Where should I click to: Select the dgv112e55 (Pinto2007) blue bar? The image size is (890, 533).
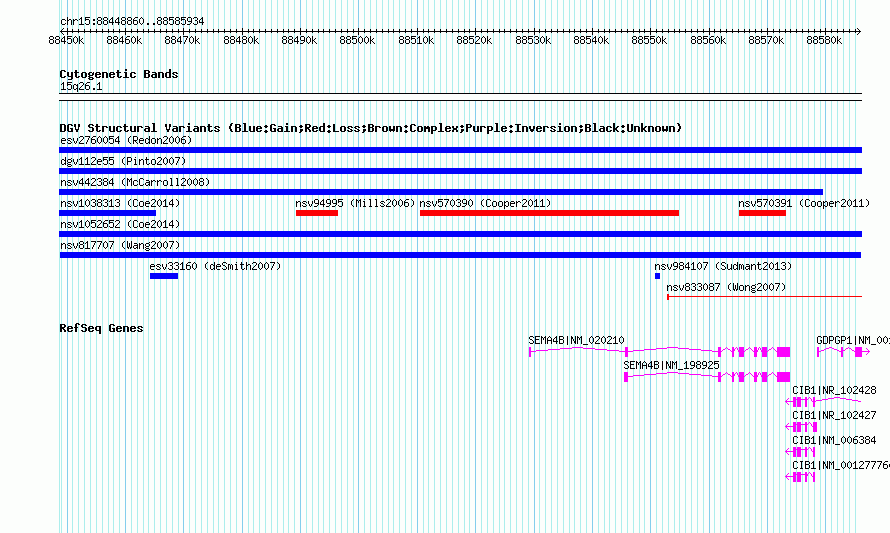[x=460, y=171]
